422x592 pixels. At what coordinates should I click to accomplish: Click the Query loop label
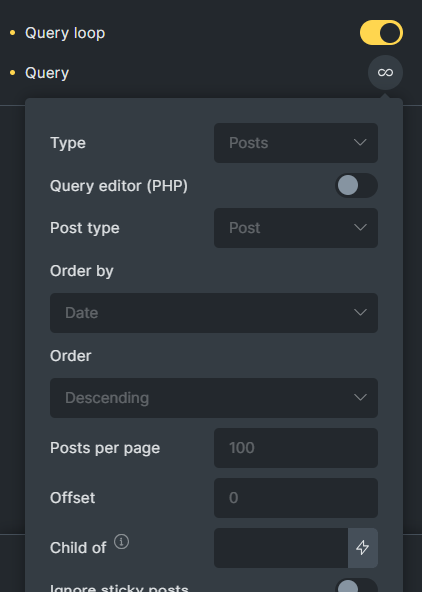(65, 33)
